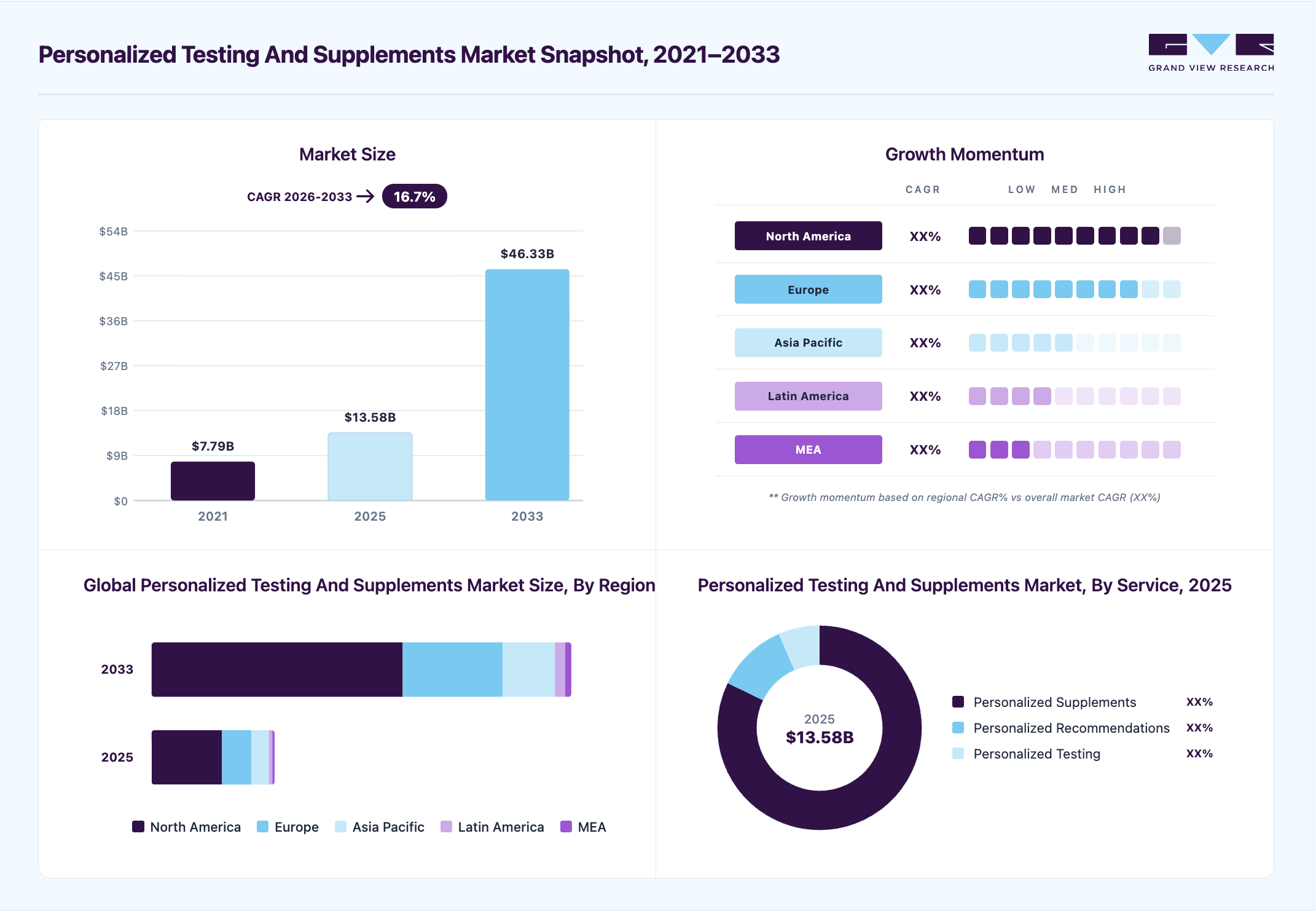Image resolution: width=1316 pixels, height=911 pixels.
Task: Click the Latin America legend swatch
Action: click(446, 827)
